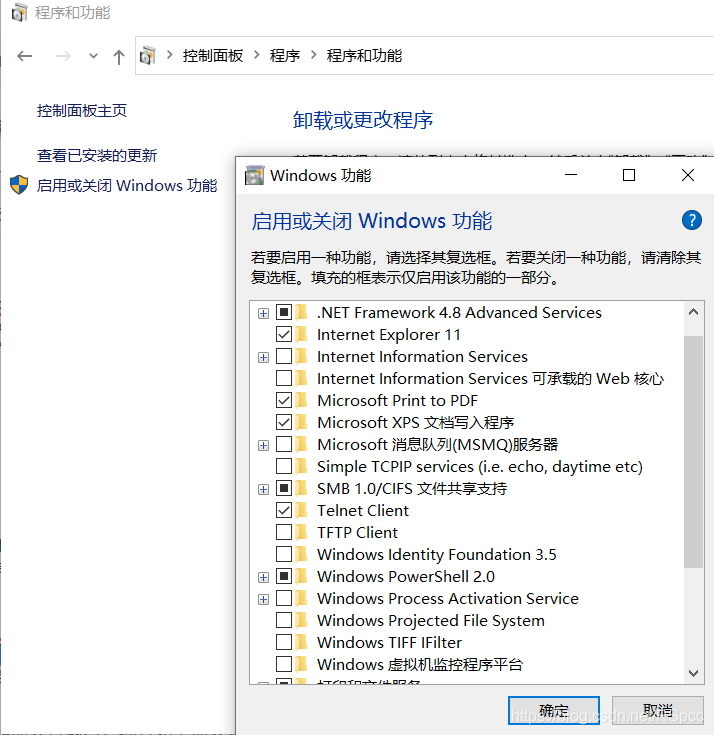The height and width of the screenshot is (735, 714).
Task: Open 查看已安装的更新 link
Action: tap(97, 155)
